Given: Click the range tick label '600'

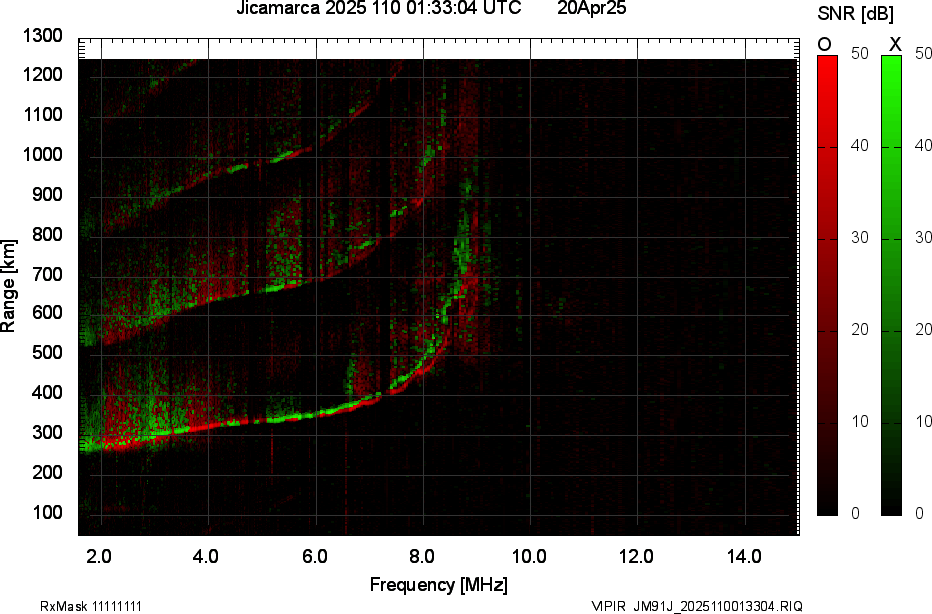Looking at the screenshot, I should (x=47, y=313).
